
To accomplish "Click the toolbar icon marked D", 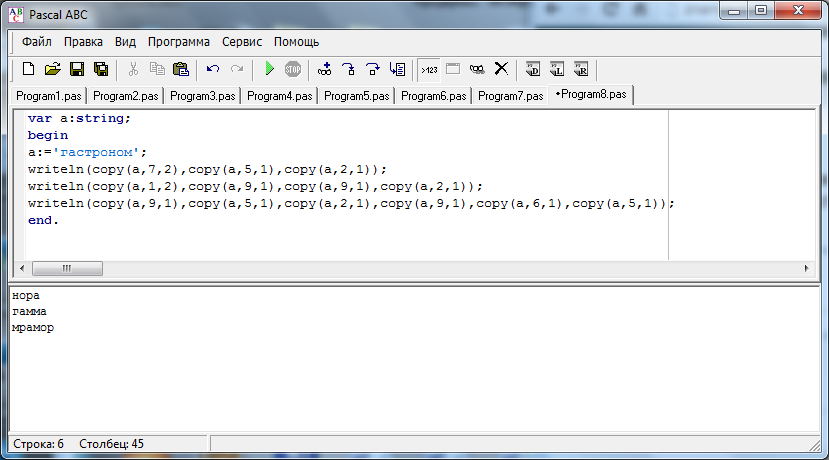I will pos(533,69).
